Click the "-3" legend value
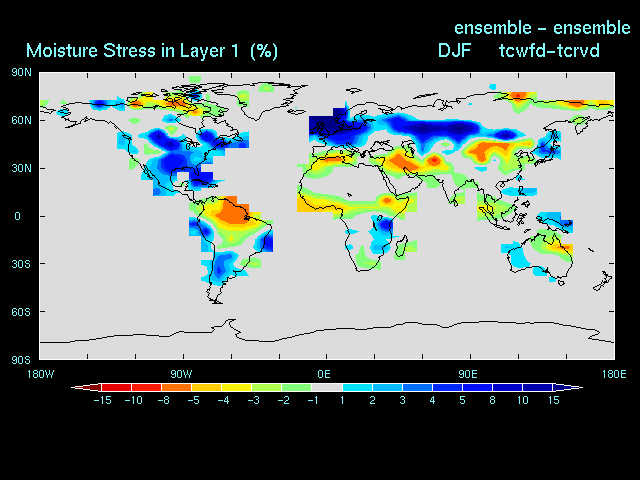Image resolution: width=640 pixels, height=480 pixels. click(x=253, y=400)
